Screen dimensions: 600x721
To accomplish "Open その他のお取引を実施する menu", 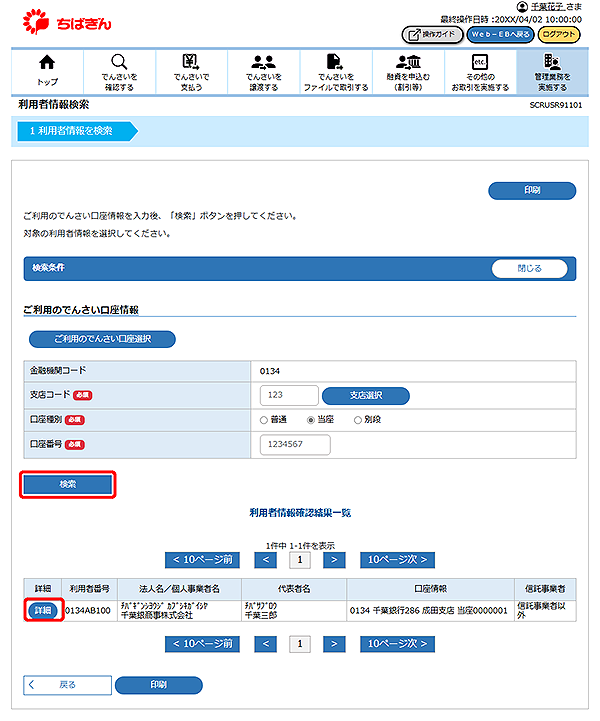I will point(480,71).
